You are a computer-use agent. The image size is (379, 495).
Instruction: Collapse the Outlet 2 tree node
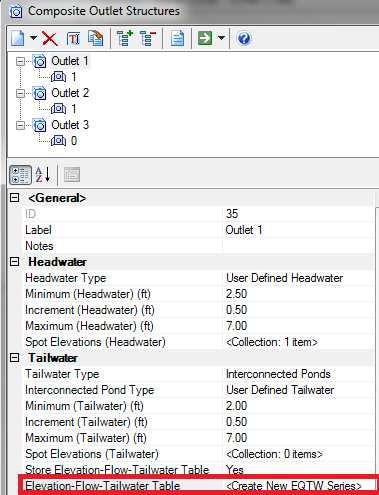coord(20,93)
